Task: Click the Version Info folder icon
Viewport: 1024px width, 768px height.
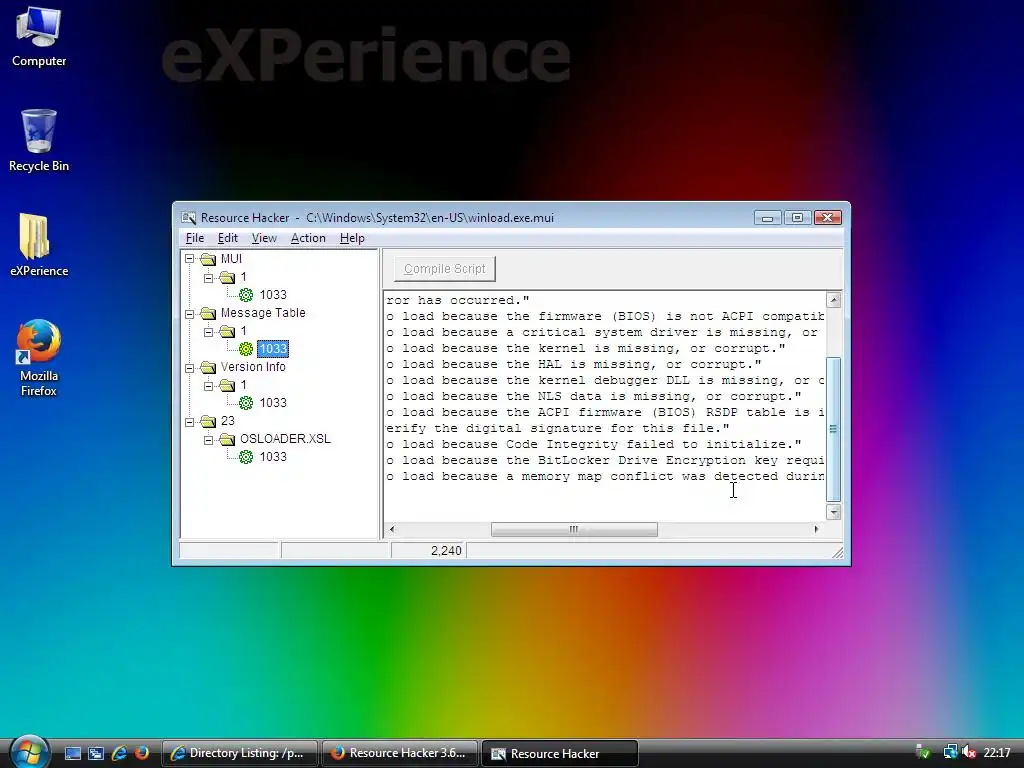Action: [208, 368]
